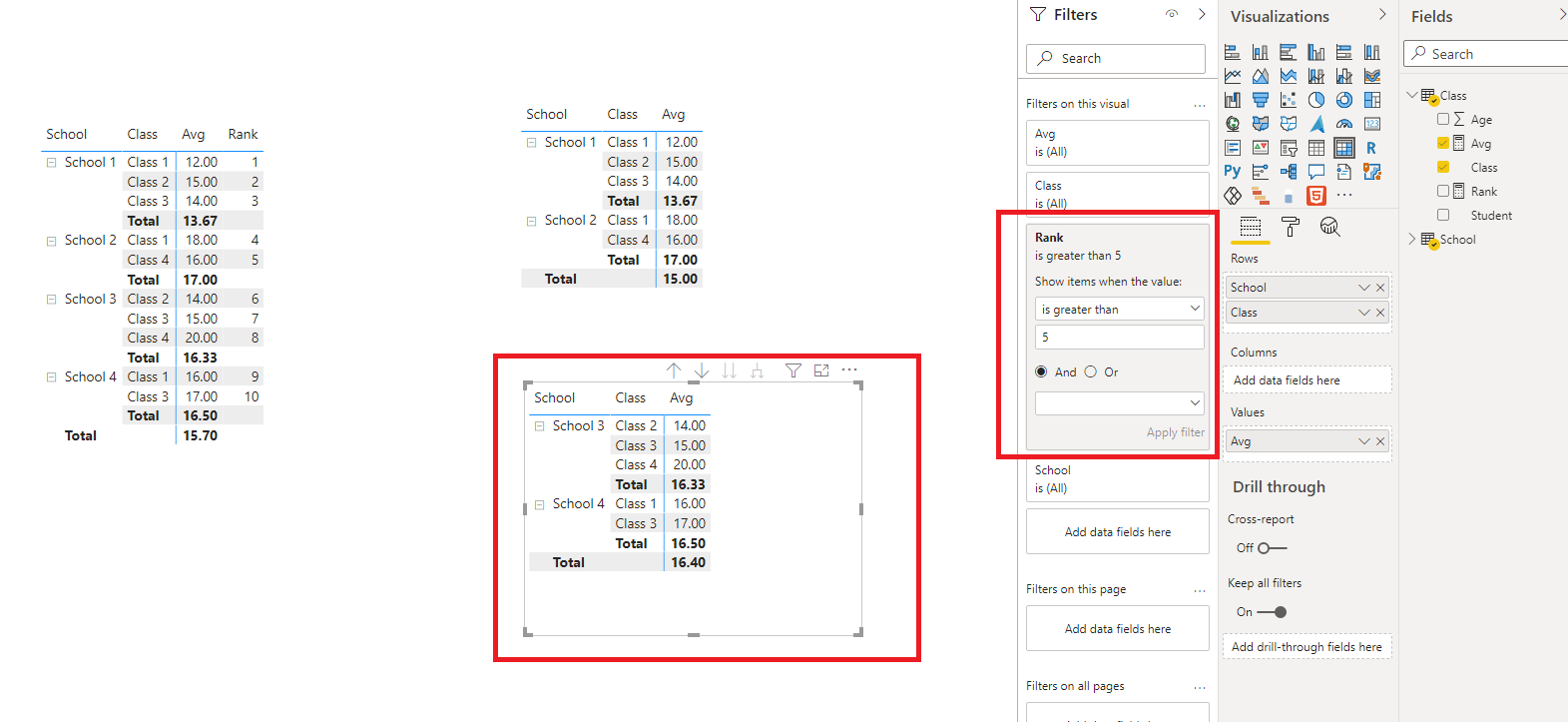
Task: Add a Q&A speech bubble visual
Action: [x=1316, y=172]
